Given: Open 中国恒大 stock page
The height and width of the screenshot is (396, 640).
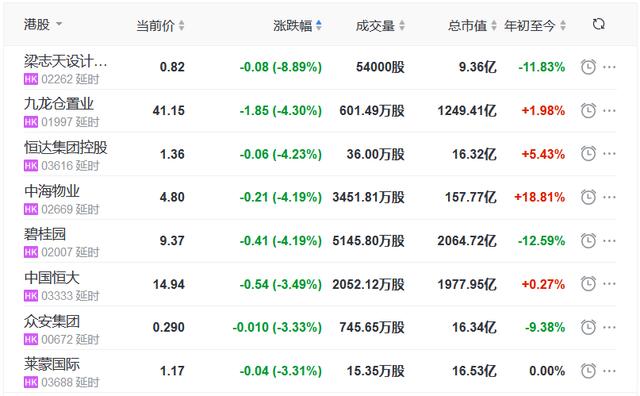Looking at the screenshot, I should pos(51,278).
